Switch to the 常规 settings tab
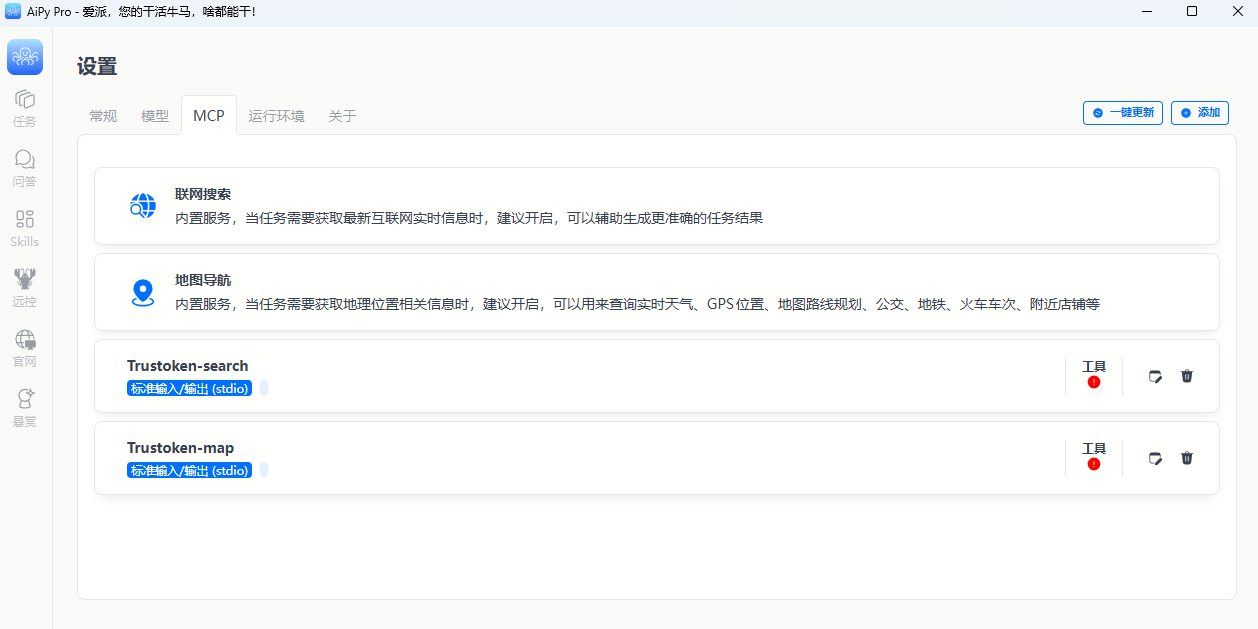This screenshot has height=629, width=1258. click(102, 115)
